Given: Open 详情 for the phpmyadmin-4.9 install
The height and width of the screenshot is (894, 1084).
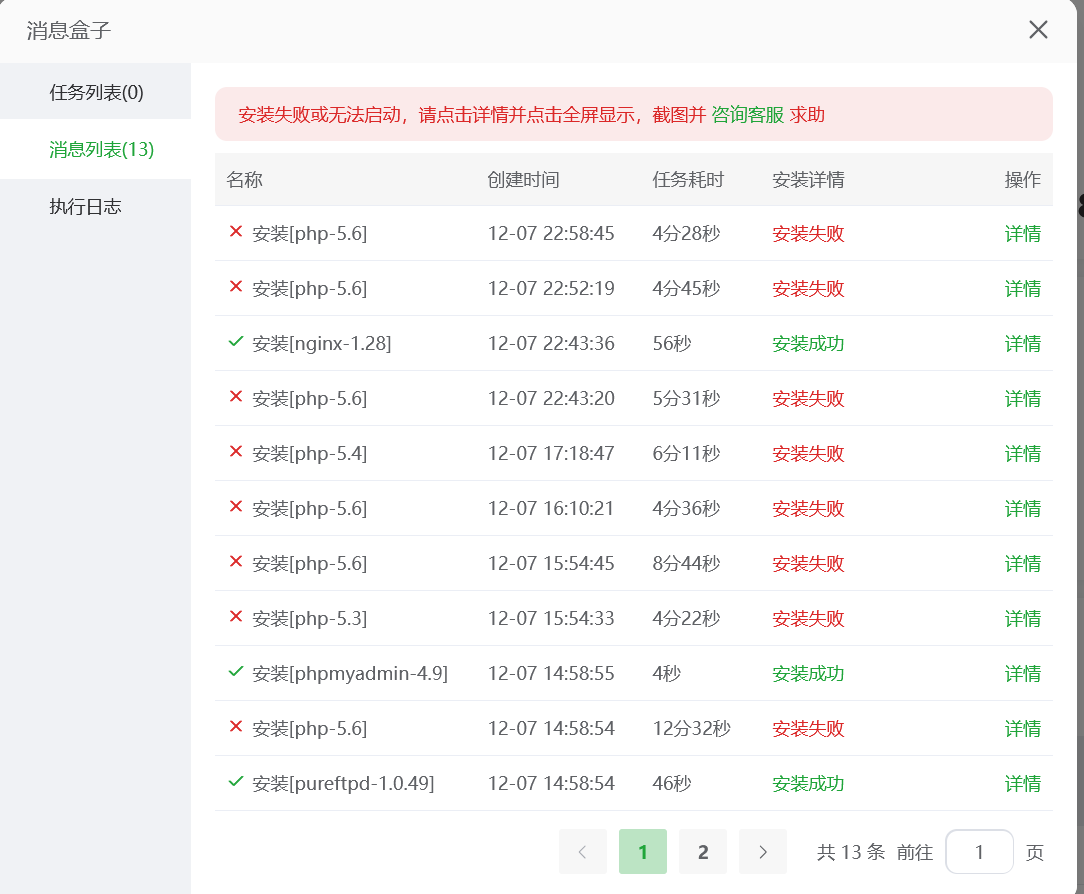Looking at the screenshot, I should (1022, 674).
